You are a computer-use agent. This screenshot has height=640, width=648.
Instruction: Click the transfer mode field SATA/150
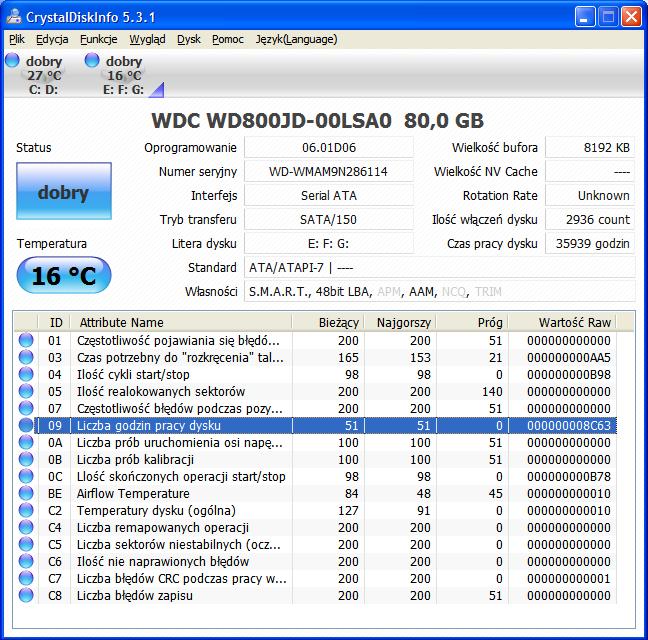329,219
